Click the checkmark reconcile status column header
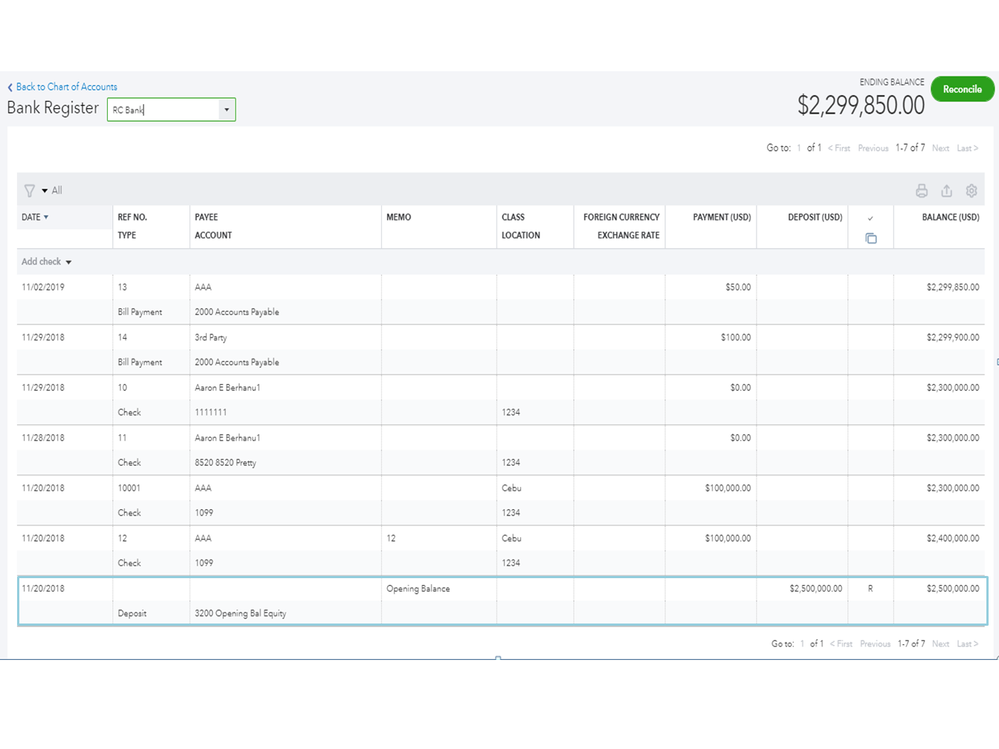 pyautogui.click(x=871, y=218)
